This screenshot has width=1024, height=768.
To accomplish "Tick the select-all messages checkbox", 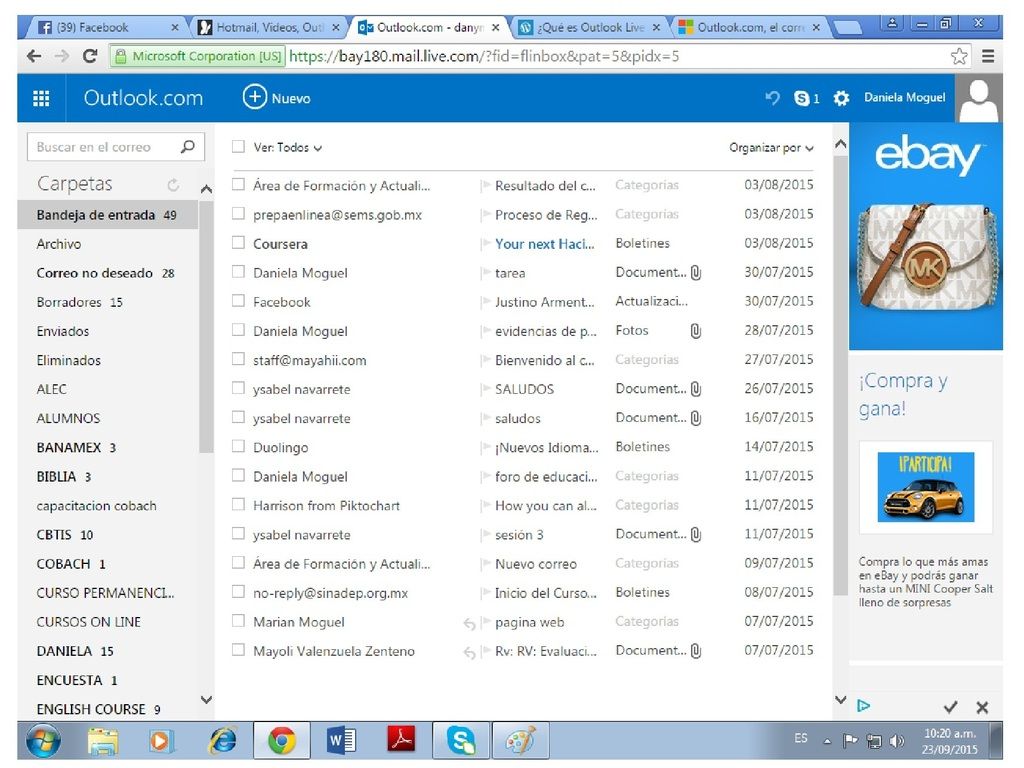I will (x=238, y=147).
